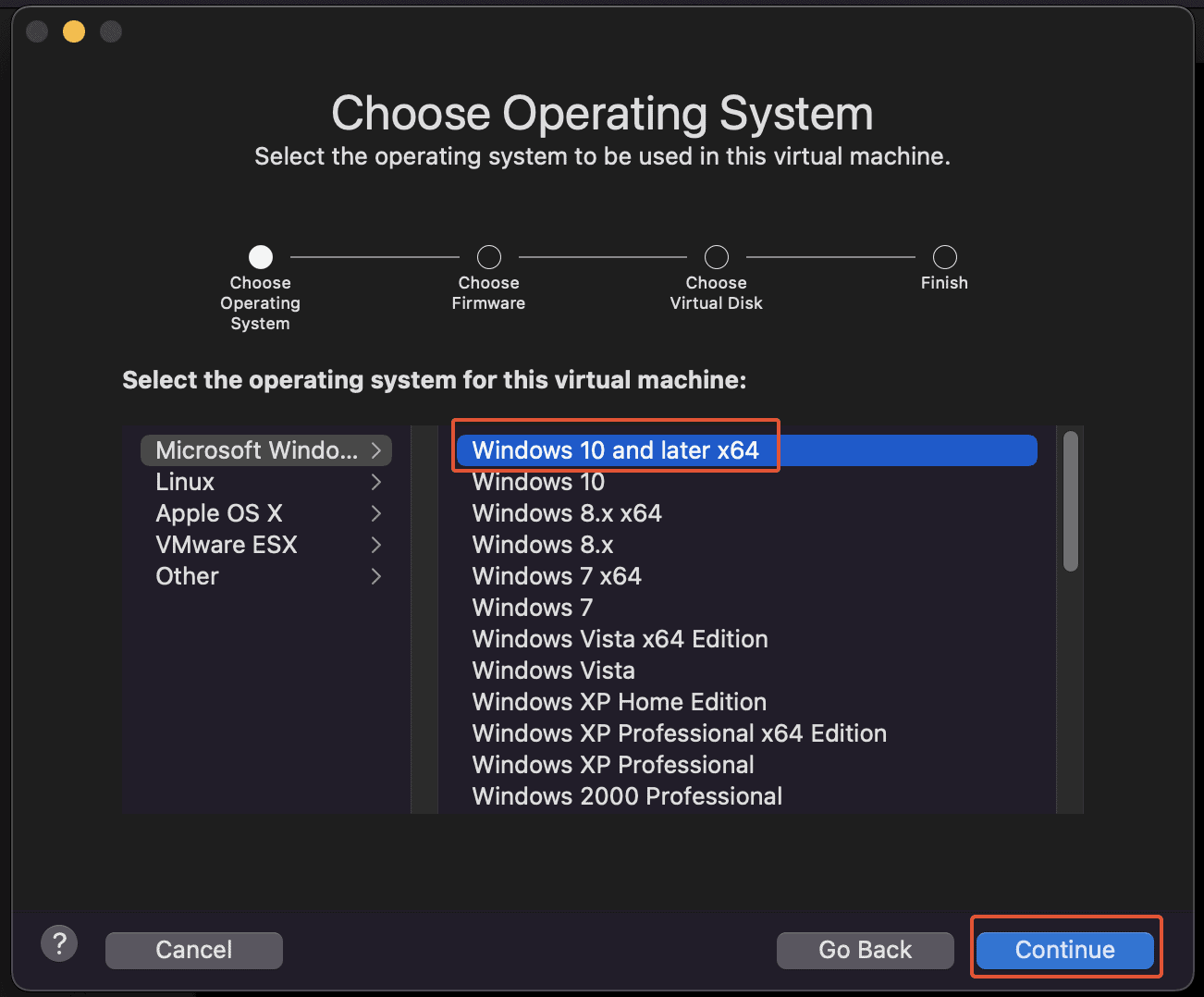Open the help question mark icon
The width and height of the screenshot is (1204, 997).
pos(59,943)
